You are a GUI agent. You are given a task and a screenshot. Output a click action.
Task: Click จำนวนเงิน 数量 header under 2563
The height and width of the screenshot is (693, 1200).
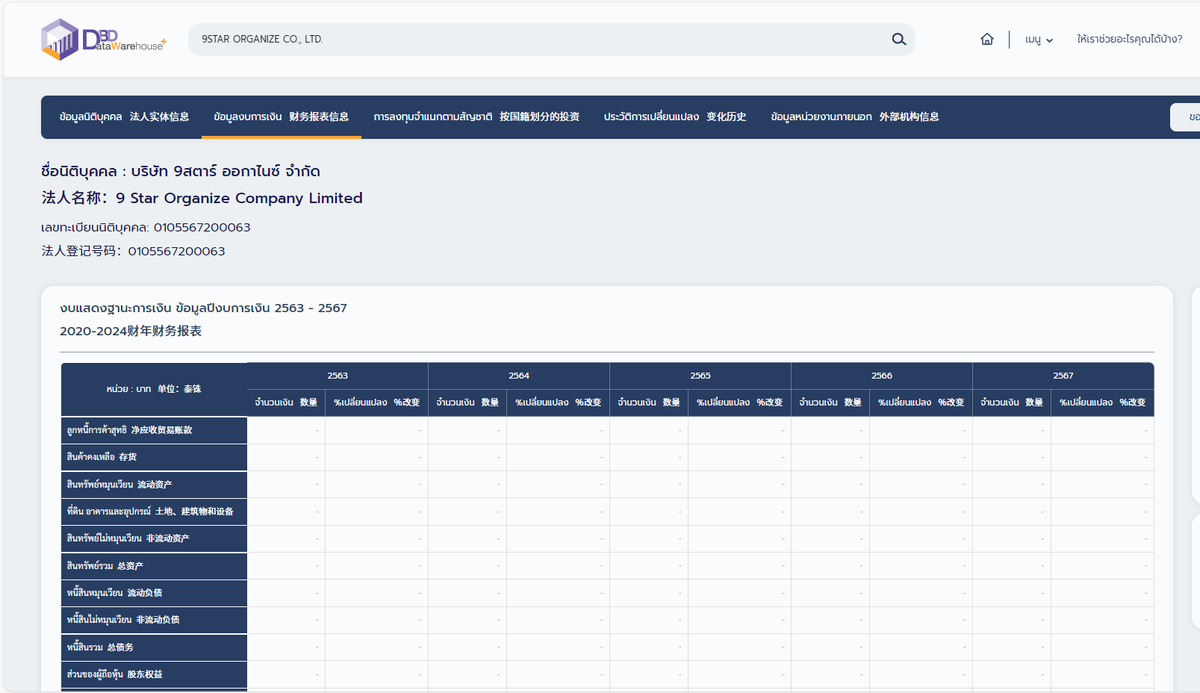pos(286,402)
